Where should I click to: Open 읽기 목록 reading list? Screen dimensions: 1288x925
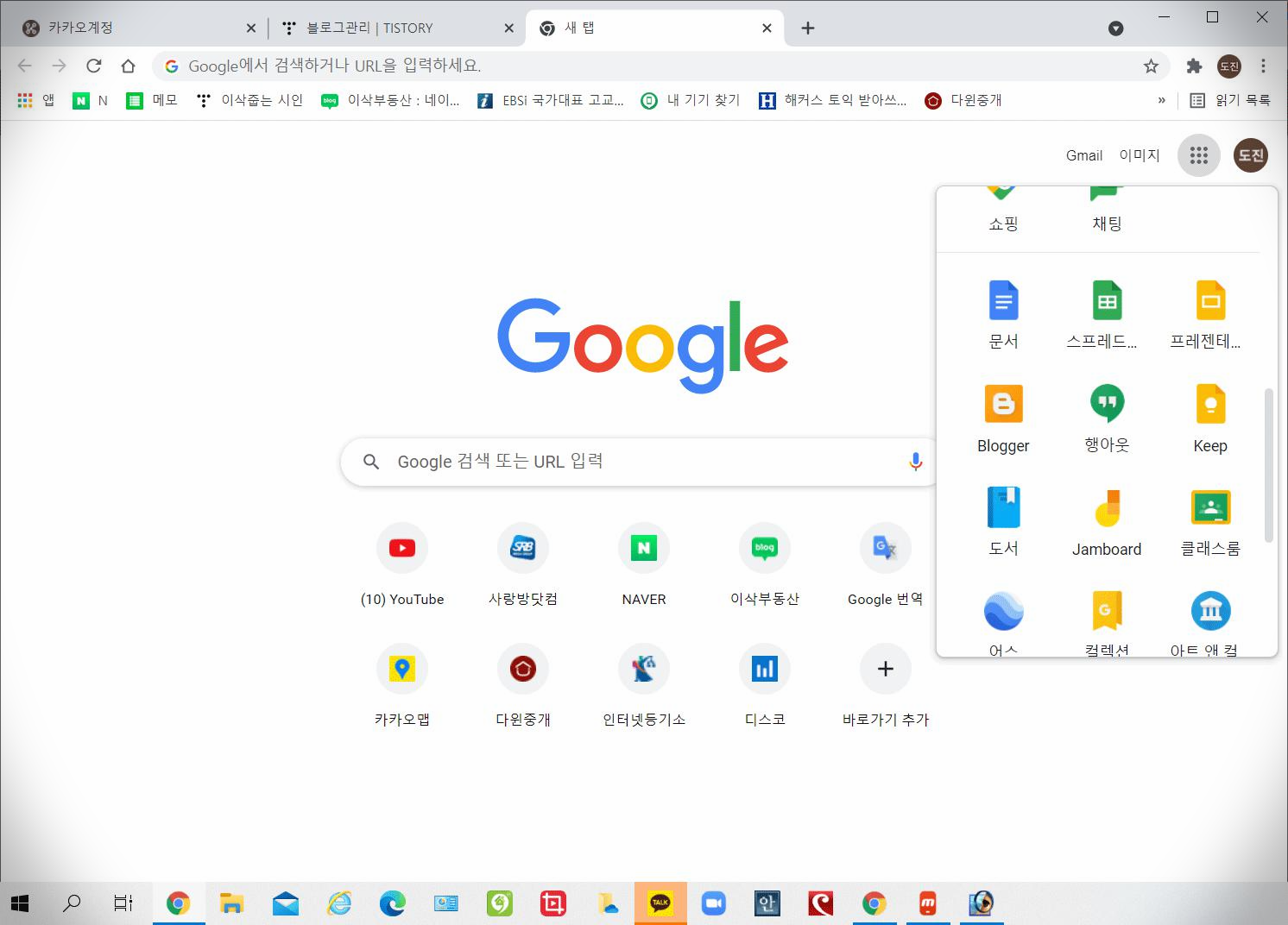tap(1230, 100)
